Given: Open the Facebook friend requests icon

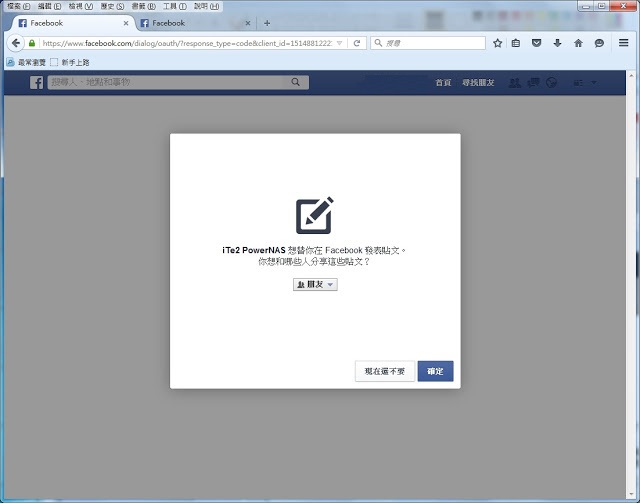Looking at the screenshot, I should (514, 83).
